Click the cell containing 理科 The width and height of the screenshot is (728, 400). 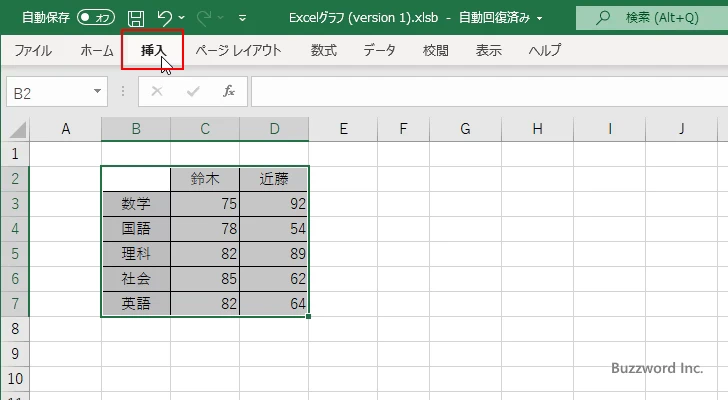[136, 254]
